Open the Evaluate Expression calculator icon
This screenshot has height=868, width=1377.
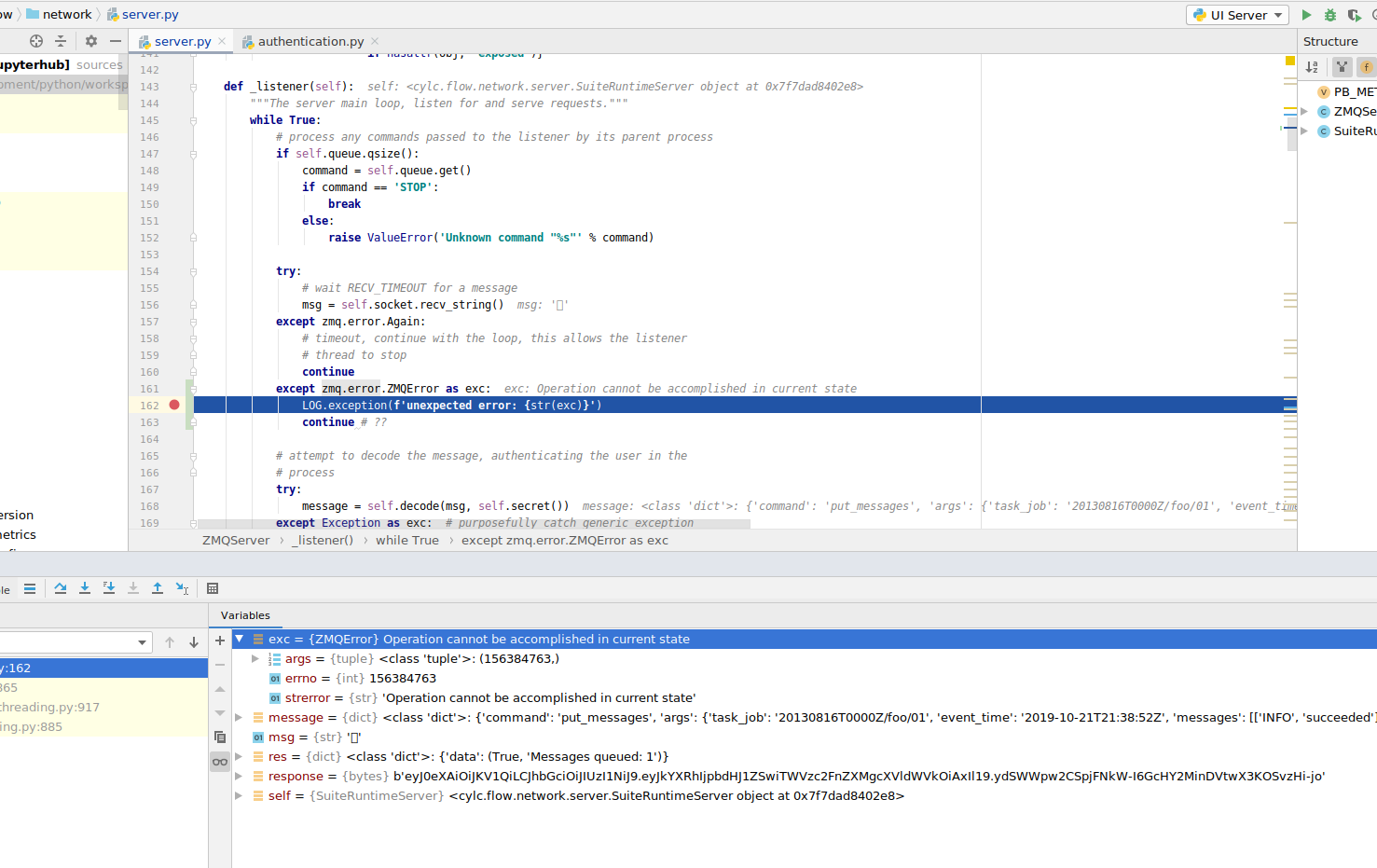[213, 588]
